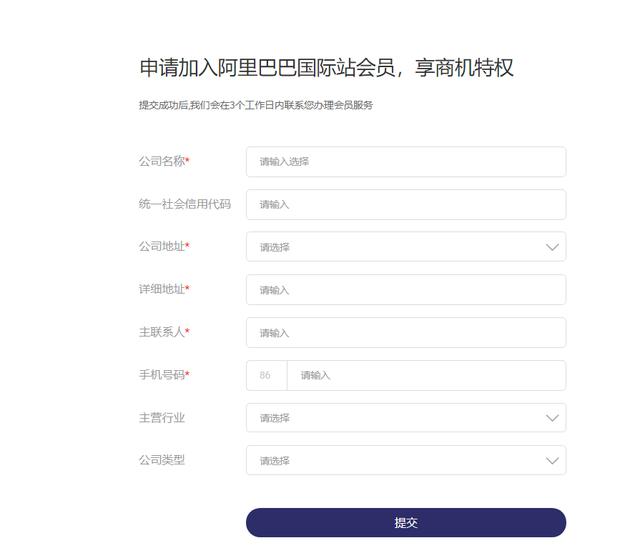Open the 公司地址 dropdown
Image resolution: width=640 pixels, height=553 pixels.
tap(406, 247)
